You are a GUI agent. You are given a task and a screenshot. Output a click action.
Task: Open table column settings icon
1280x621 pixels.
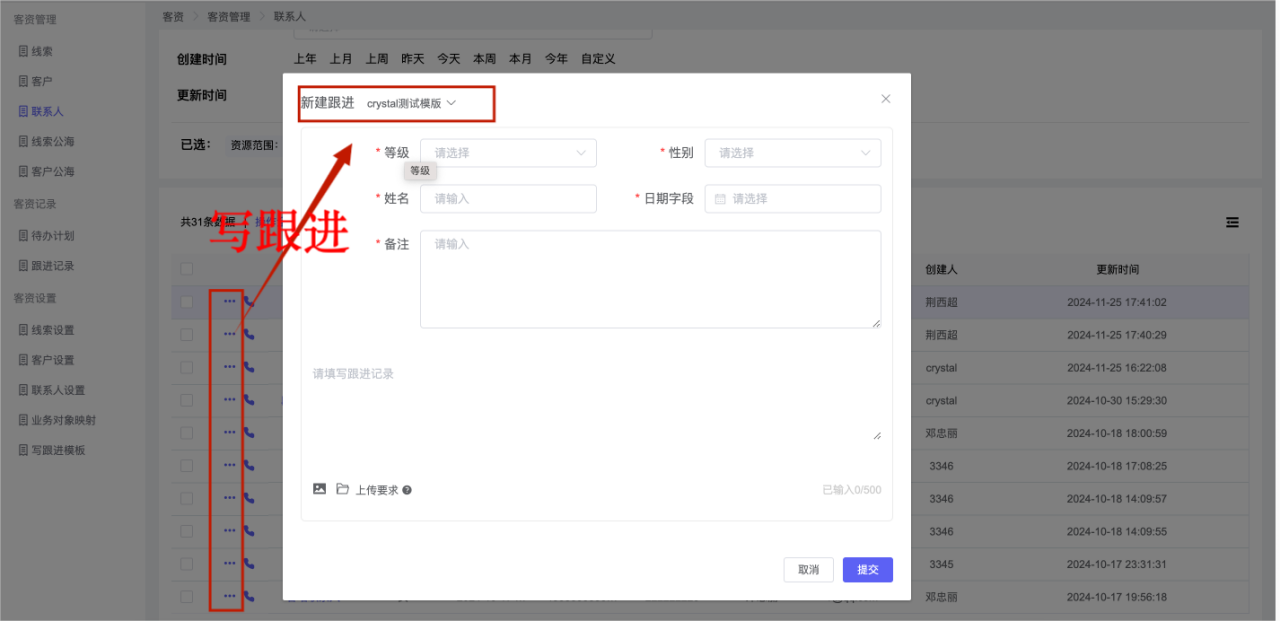tap(1233, 222)
